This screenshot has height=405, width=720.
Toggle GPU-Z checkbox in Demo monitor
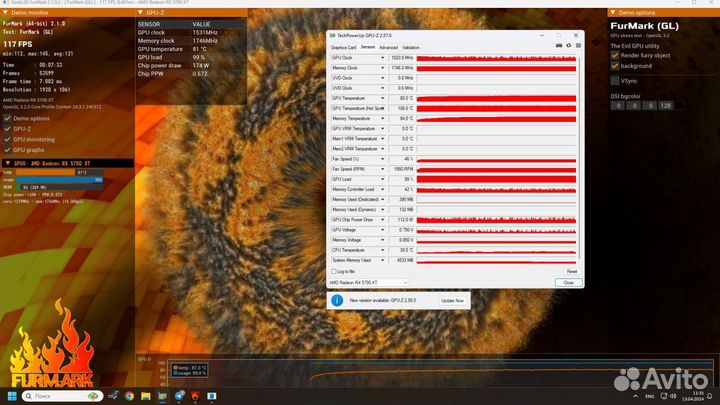point(7,129)
